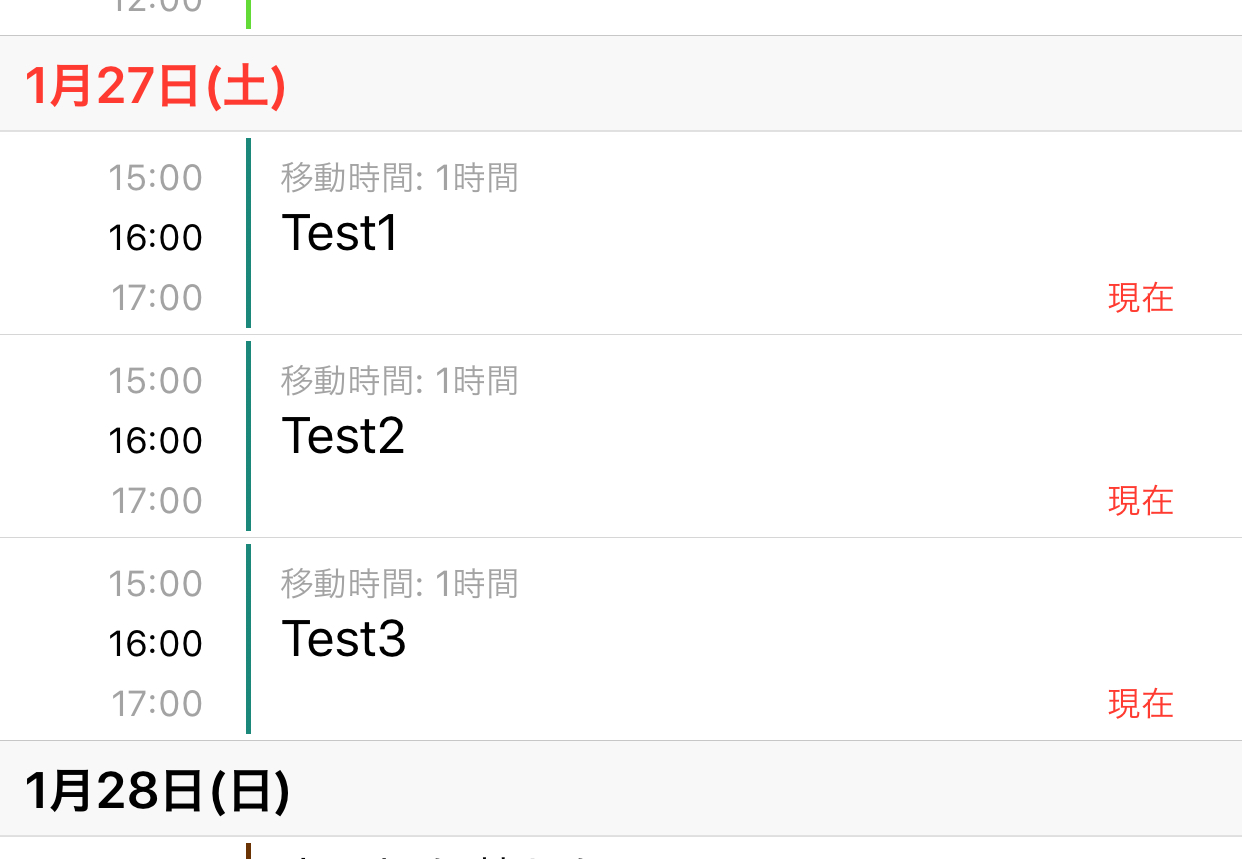This screenshot has width=1242, height=859.
Task: Open the Test2 event
Action: coord(344,437)
